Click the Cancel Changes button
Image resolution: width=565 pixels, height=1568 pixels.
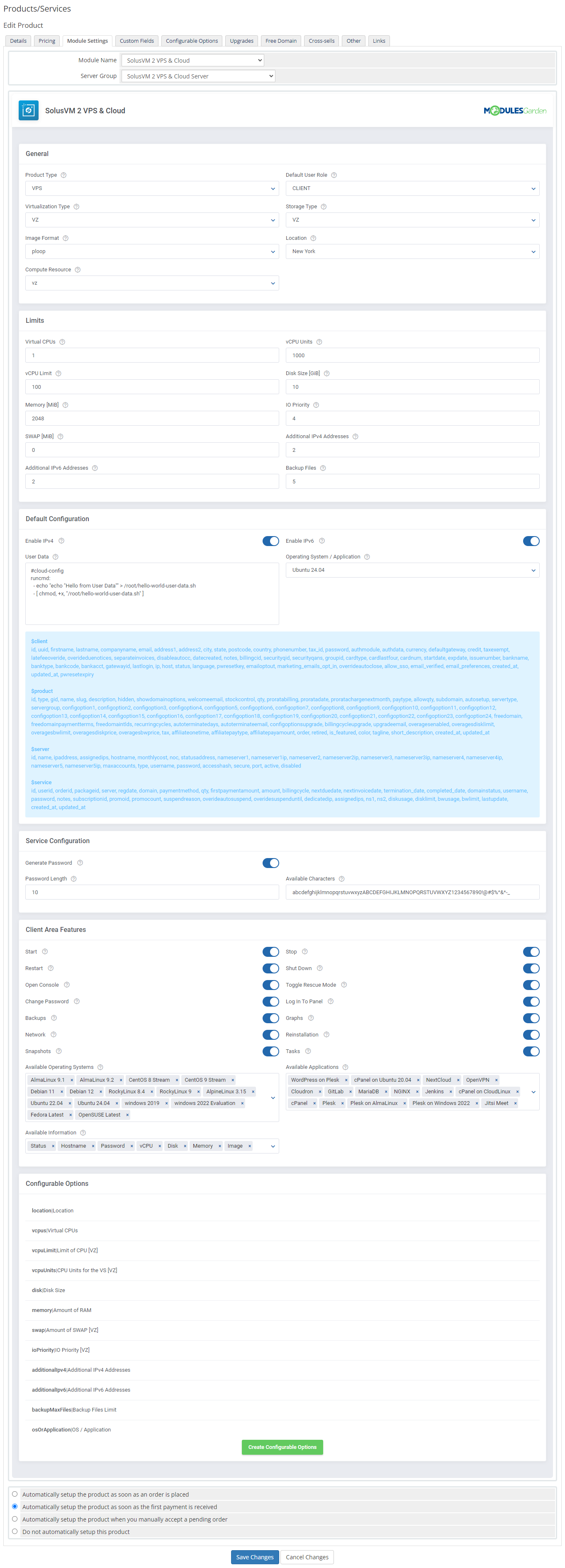(x=307, y=1557)
